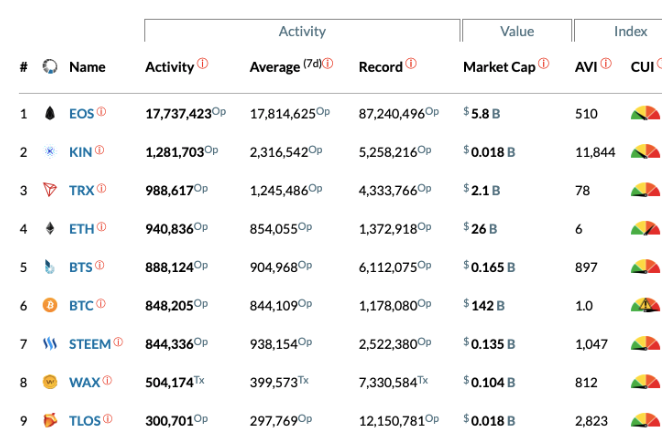This screenshot has width=666, height=440.
Task: Click the orange BTC Bitcoin logo icon
Action: coord(50,305)
